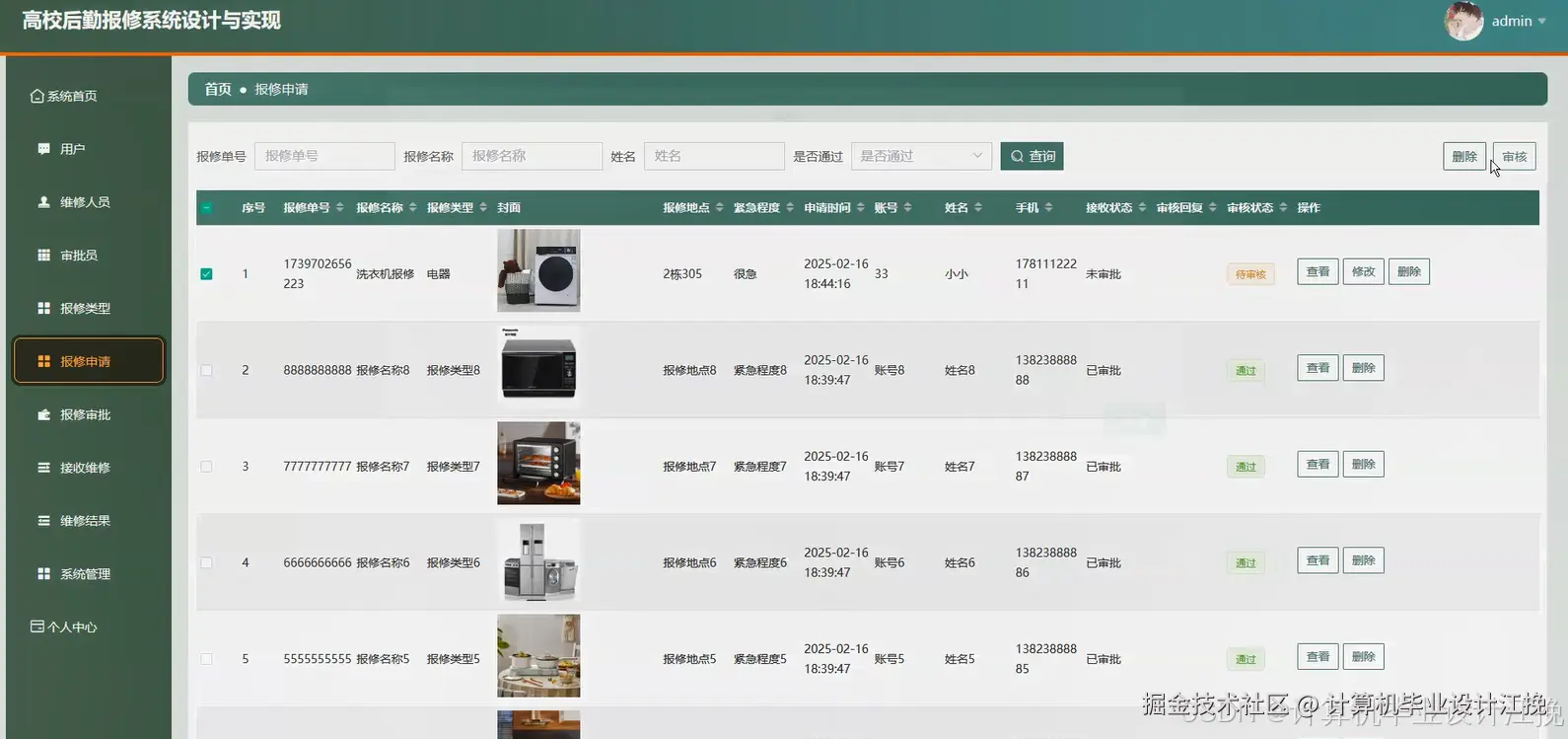Sort by 报修类型 column arrows
Screen dimensions: 1568x739
[x=483, y=207]
